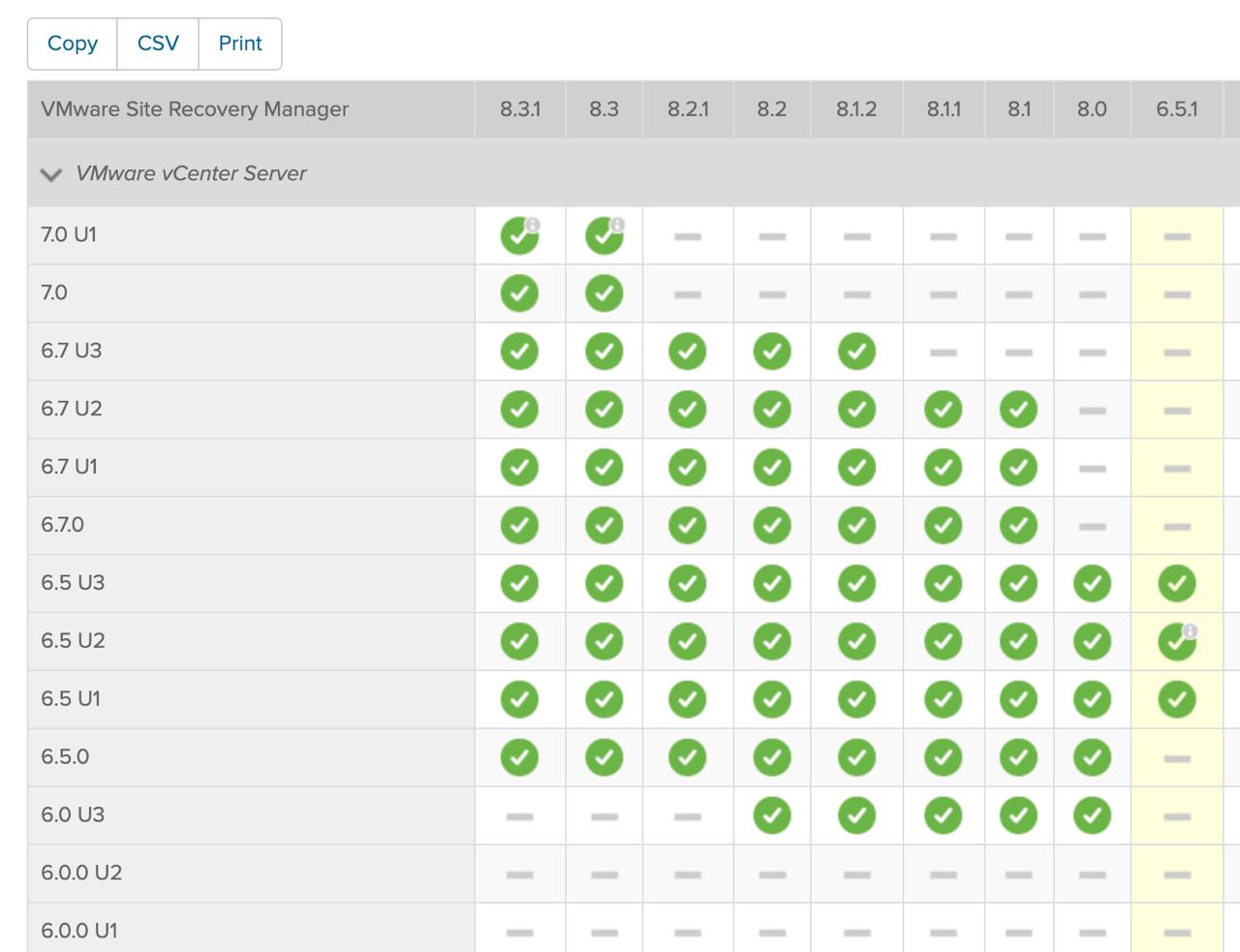This screenshot has height=952, width=1240.
Task: Click the dash for 7.0 U1 under 8.2.1
Action: [688, 236]
